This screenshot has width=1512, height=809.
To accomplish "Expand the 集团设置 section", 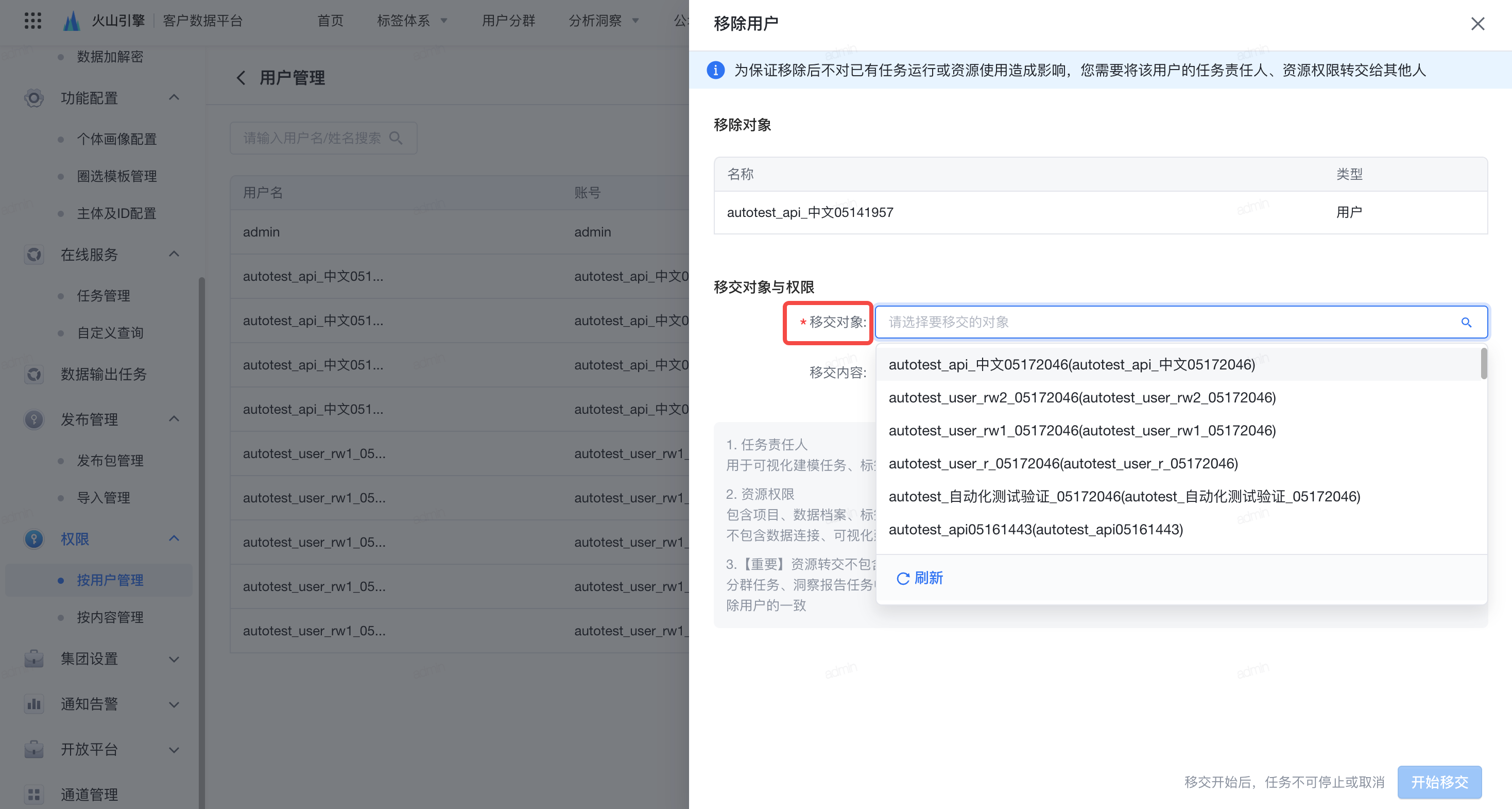I will [174, 659].
